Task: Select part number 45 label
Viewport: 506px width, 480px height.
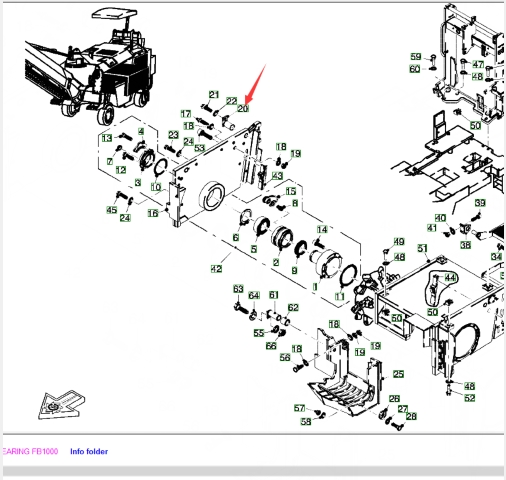Action: point(111,210)
